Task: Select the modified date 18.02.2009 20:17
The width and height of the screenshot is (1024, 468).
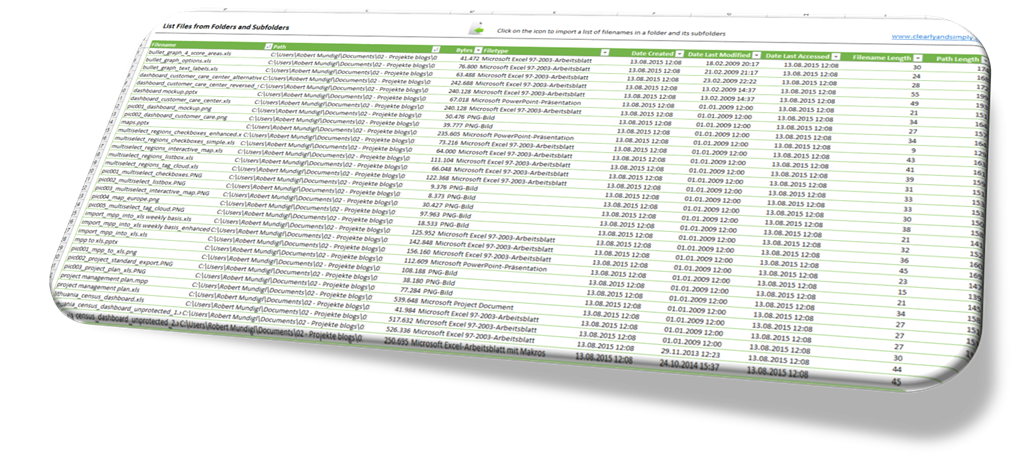Action: click(732, 65)
